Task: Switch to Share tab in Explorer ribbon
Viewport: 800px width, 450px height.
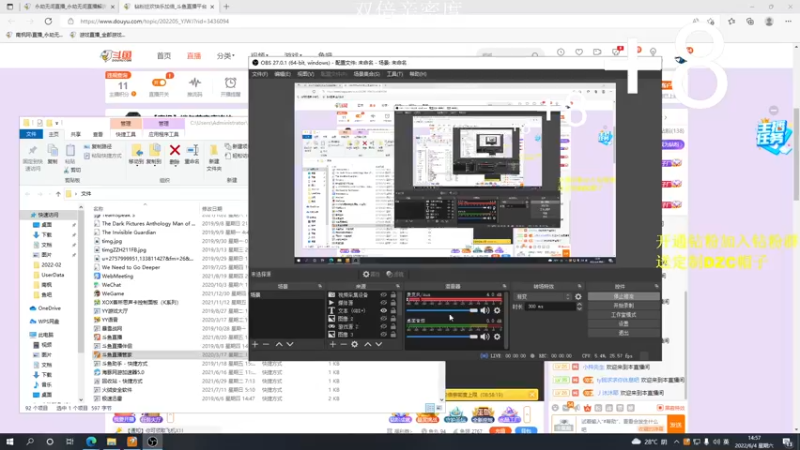Action: [x=76, y=134]
